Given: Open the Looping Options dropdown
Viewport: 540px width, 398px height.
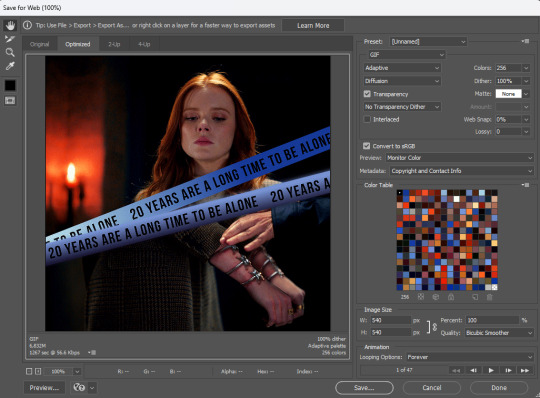Looking at the screenshot, I should click(470, 357).
